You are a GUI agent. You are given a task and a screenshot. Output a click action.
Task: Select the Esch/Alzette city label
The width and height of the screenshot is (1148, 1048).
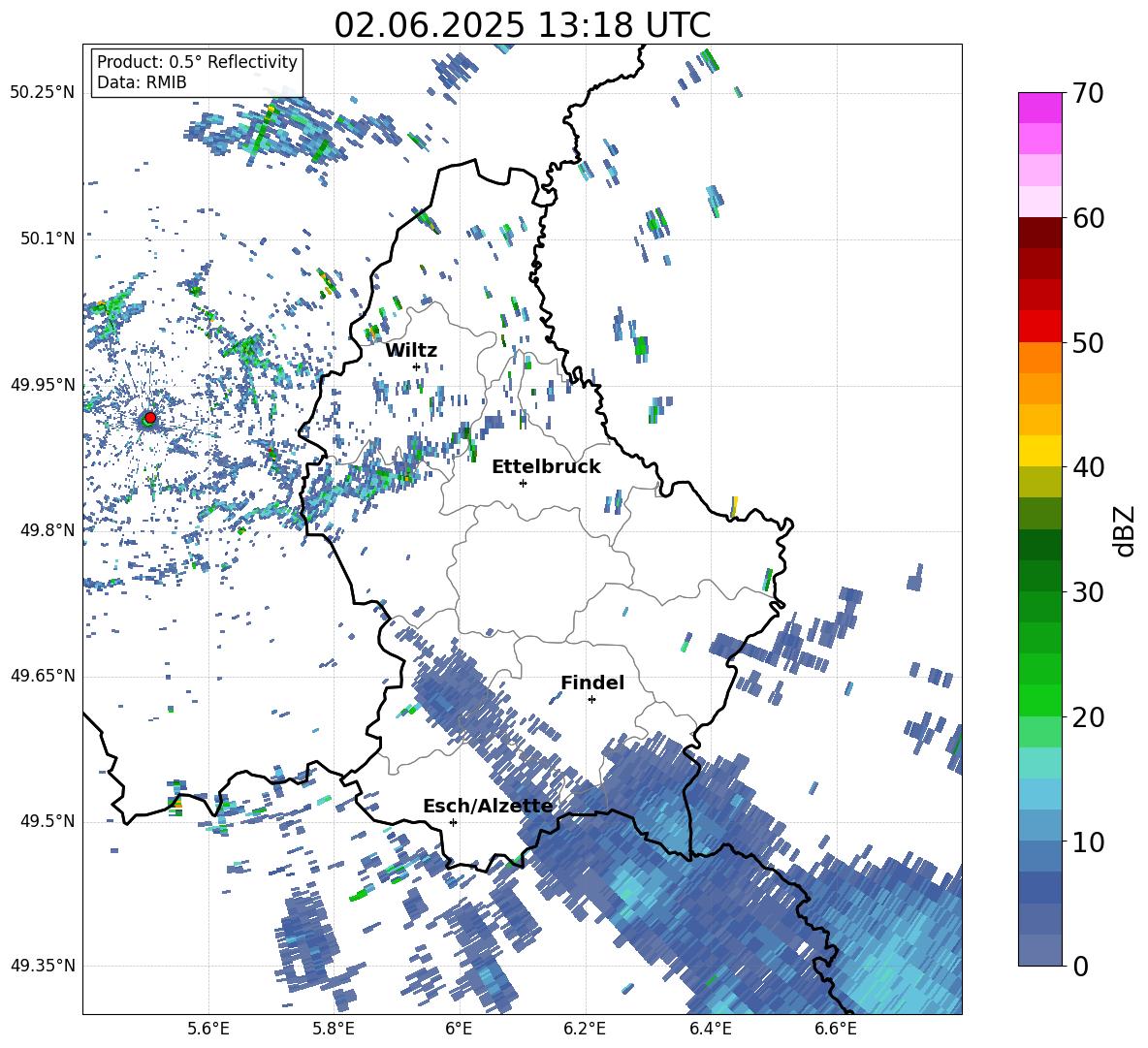coord(488,807)
